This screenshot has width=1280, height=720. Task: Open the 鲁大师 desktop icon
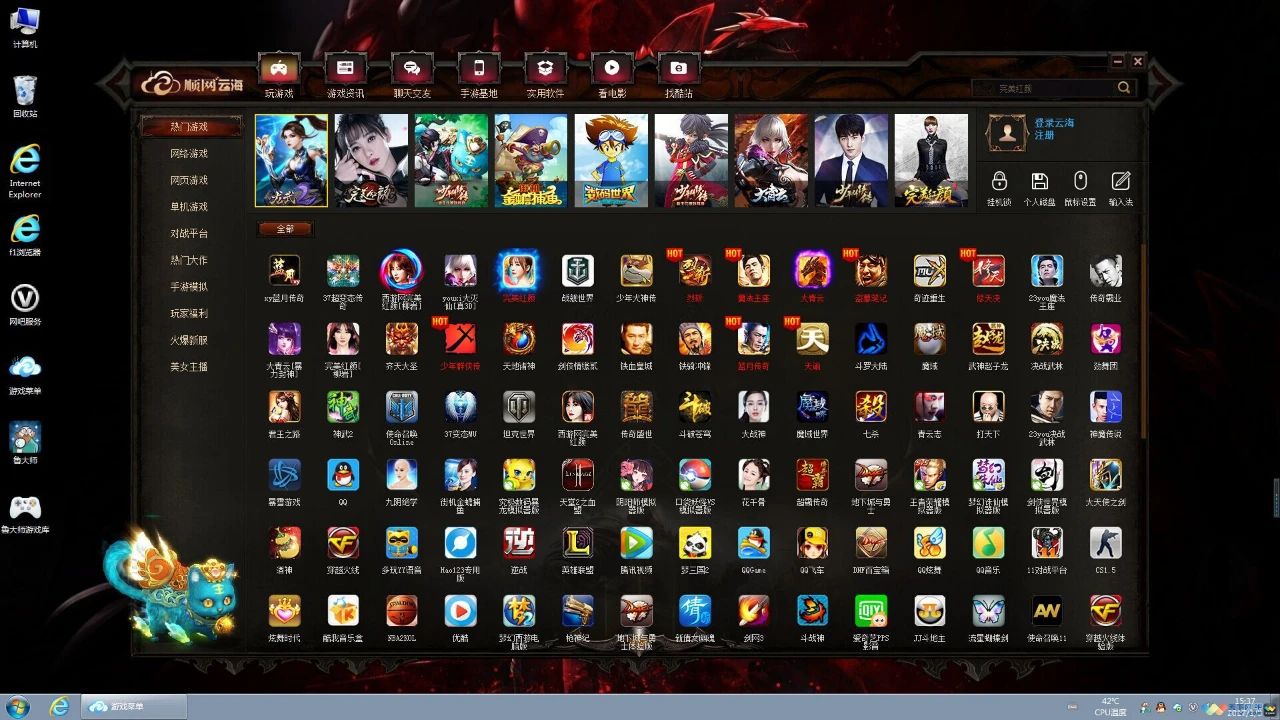pyautogui.click(x=25, y=443)
